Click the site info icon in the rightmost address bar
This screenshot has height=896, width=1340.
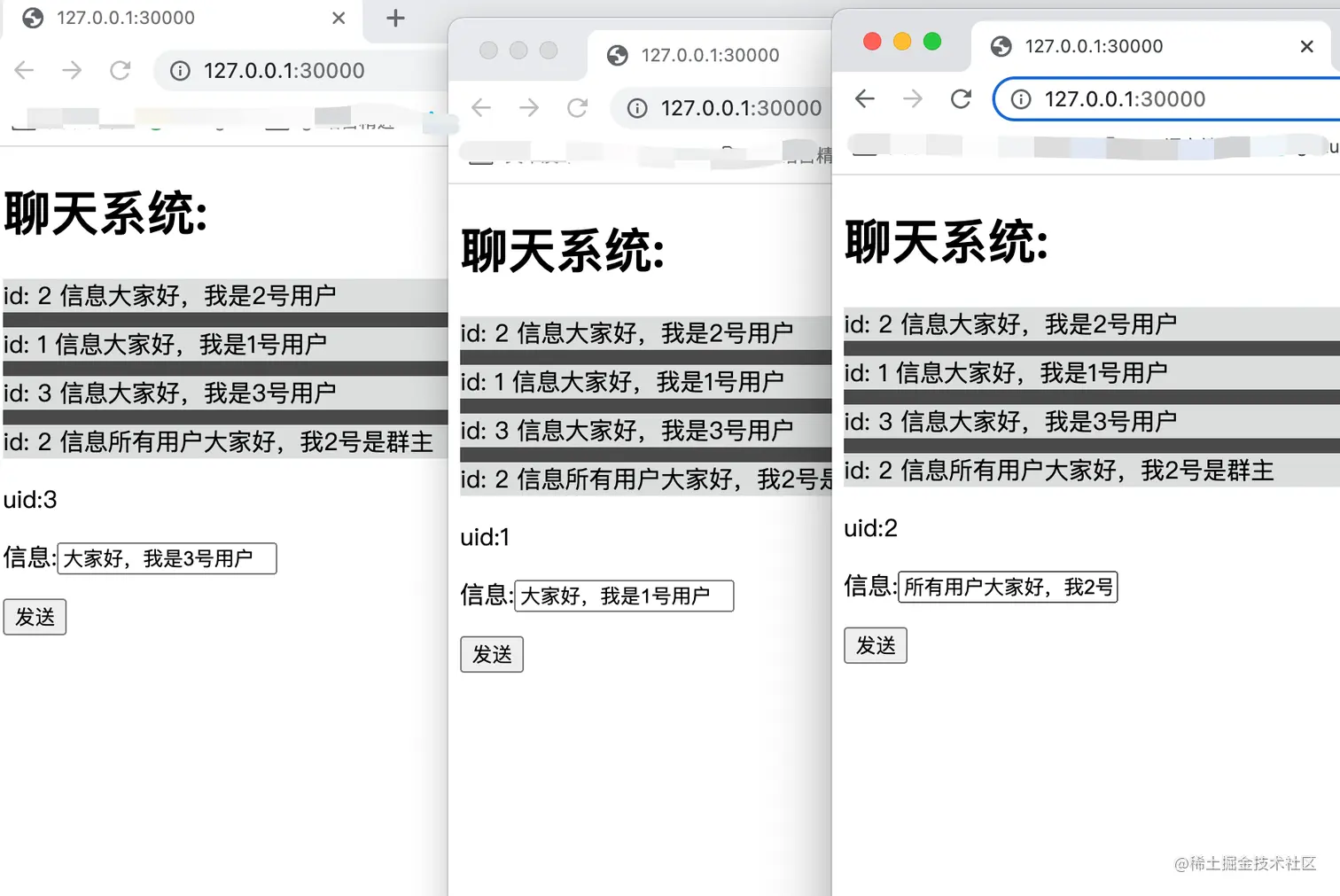pos(1019,98)
